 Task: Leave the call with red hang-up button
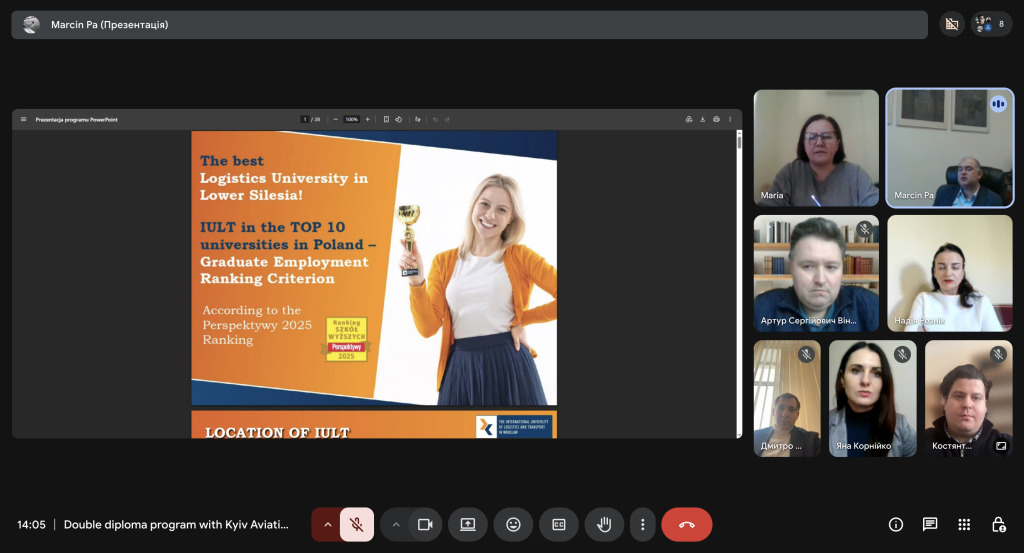(687, 524)
